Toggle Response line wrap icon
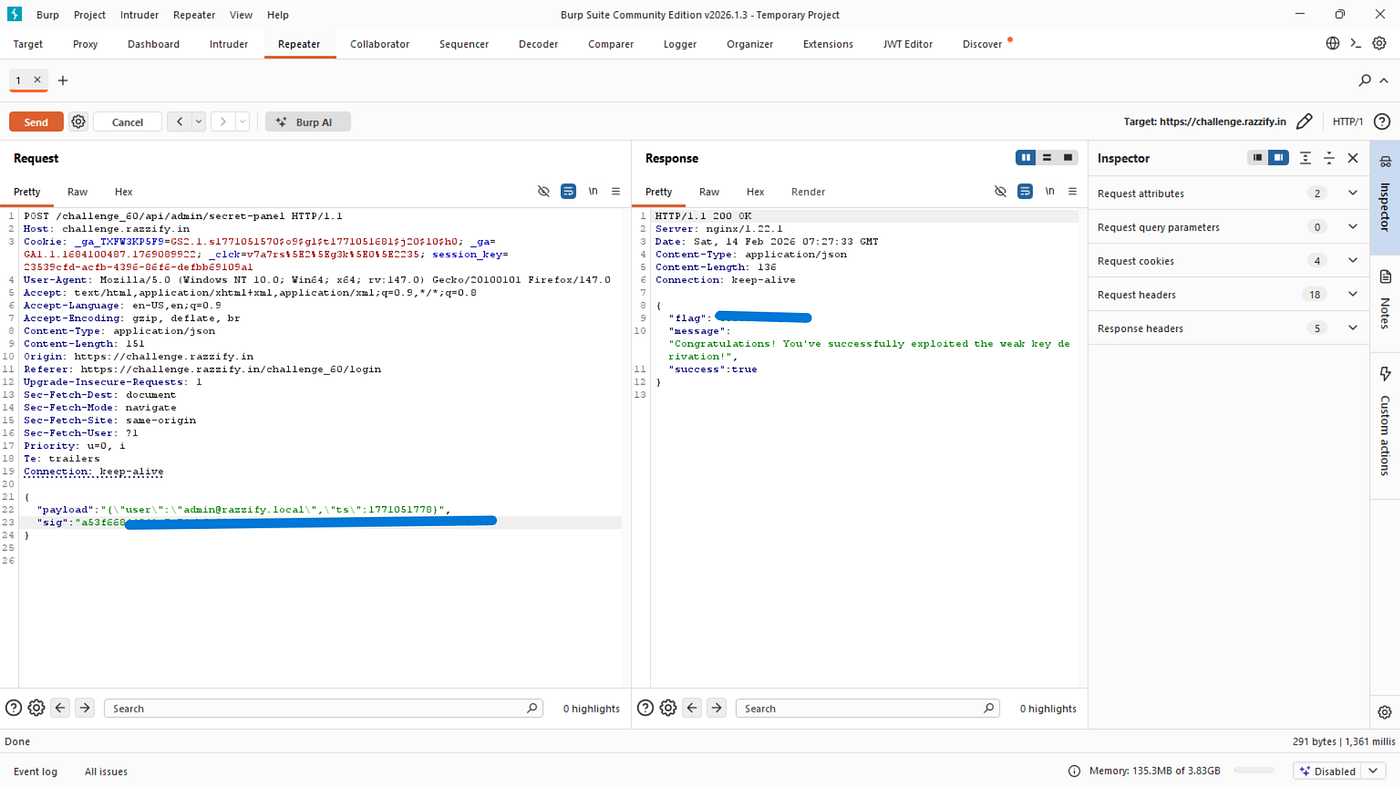This screenshot has width=1400, height=788. [1025, 191]
